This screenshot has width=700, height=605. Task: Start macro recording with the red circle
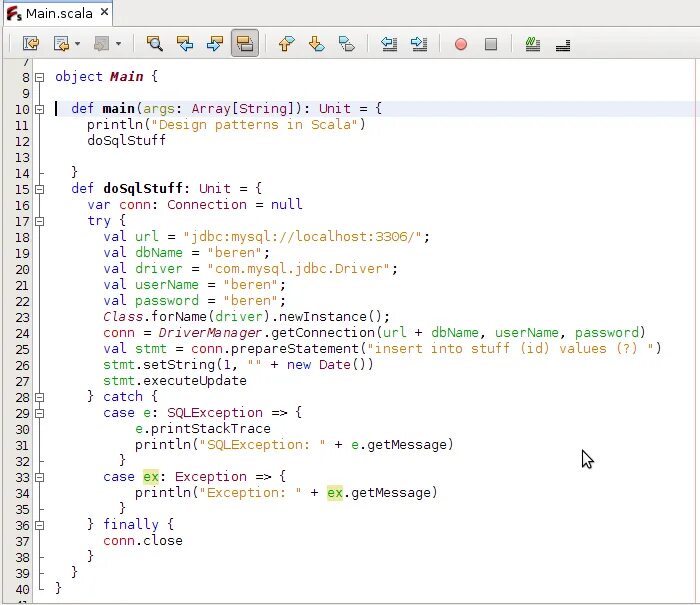coord(461,44)
